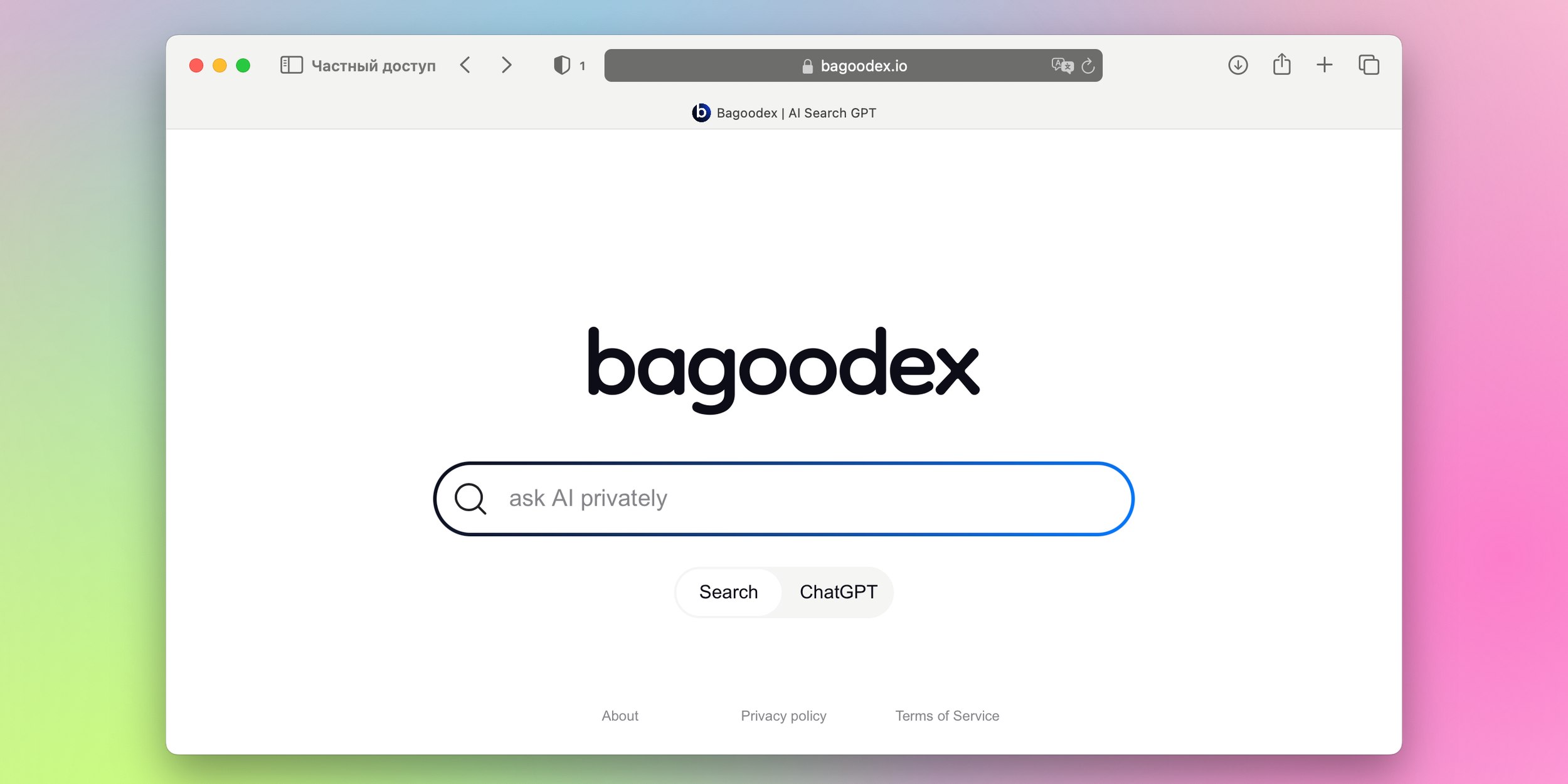Image resolution: width=1568 pixels, height=784 pixels.
Task: Click the ask AI privately input field
Action: click(x=783, y=498)
